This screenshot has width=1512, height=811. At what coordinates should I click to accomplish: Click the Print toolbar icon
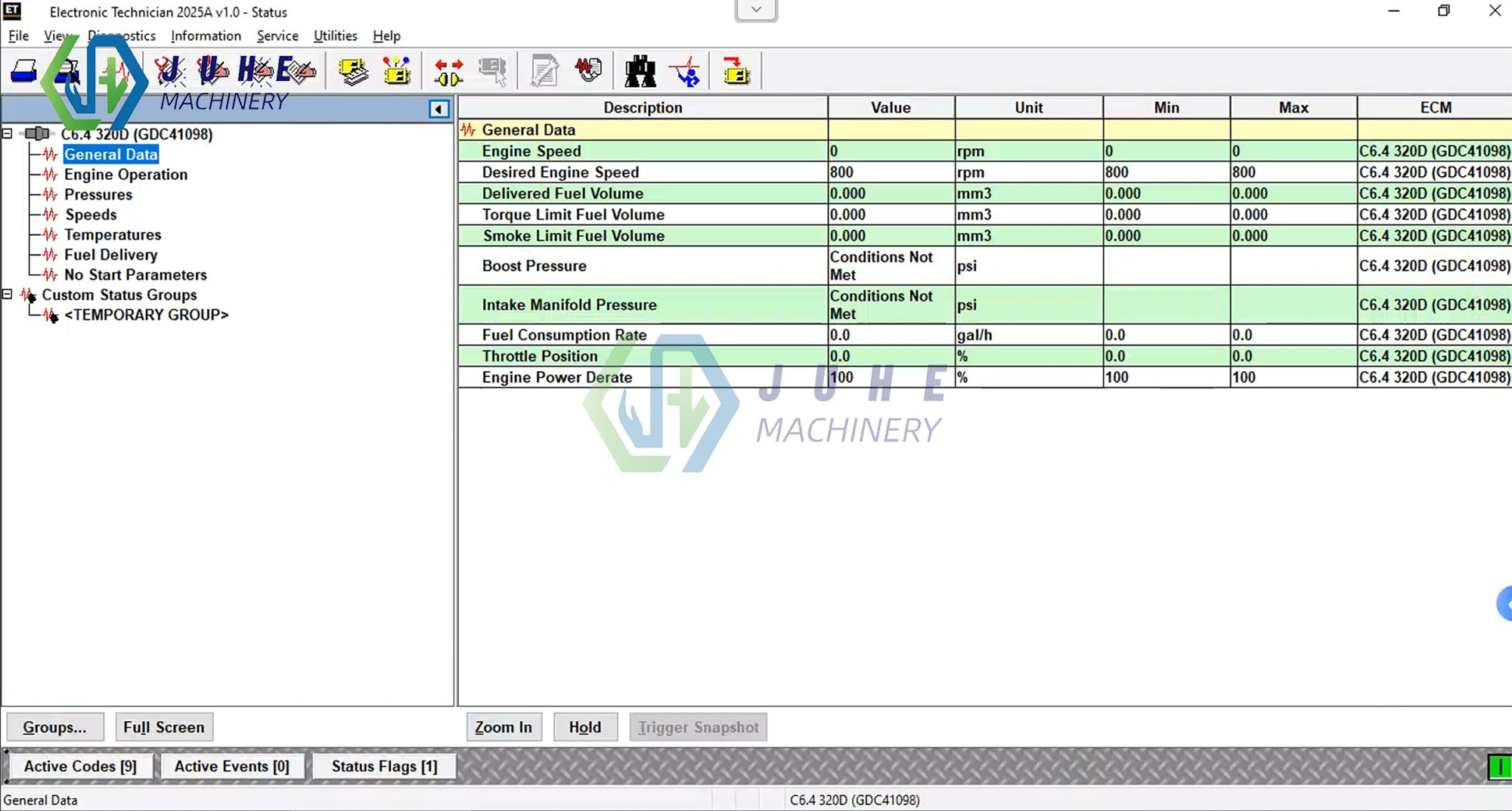pyautogui.click(x=23, y=70)
